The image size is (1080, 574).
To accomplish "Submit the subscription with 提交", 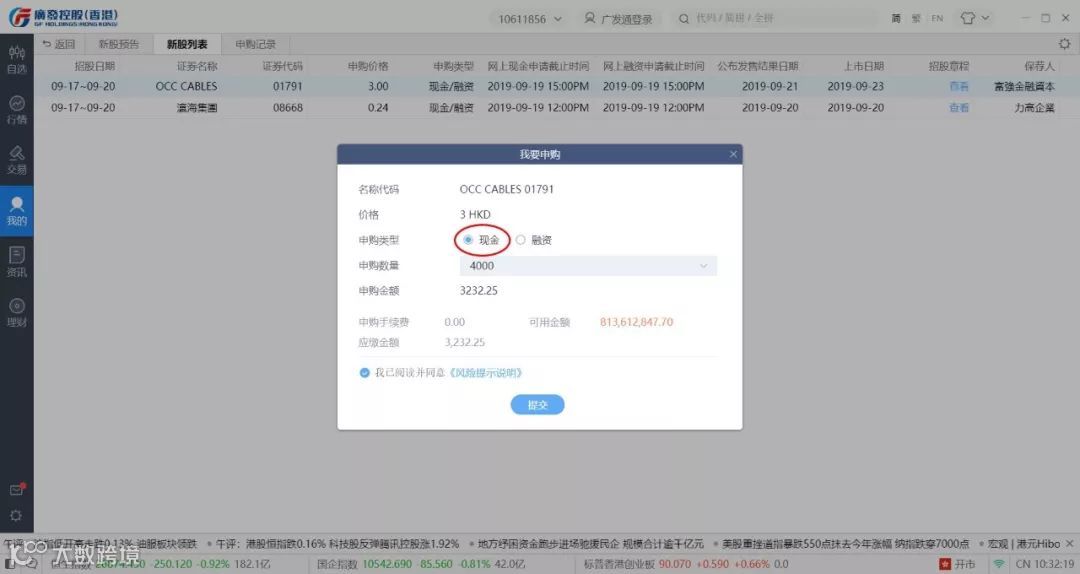I will point(537,404).
